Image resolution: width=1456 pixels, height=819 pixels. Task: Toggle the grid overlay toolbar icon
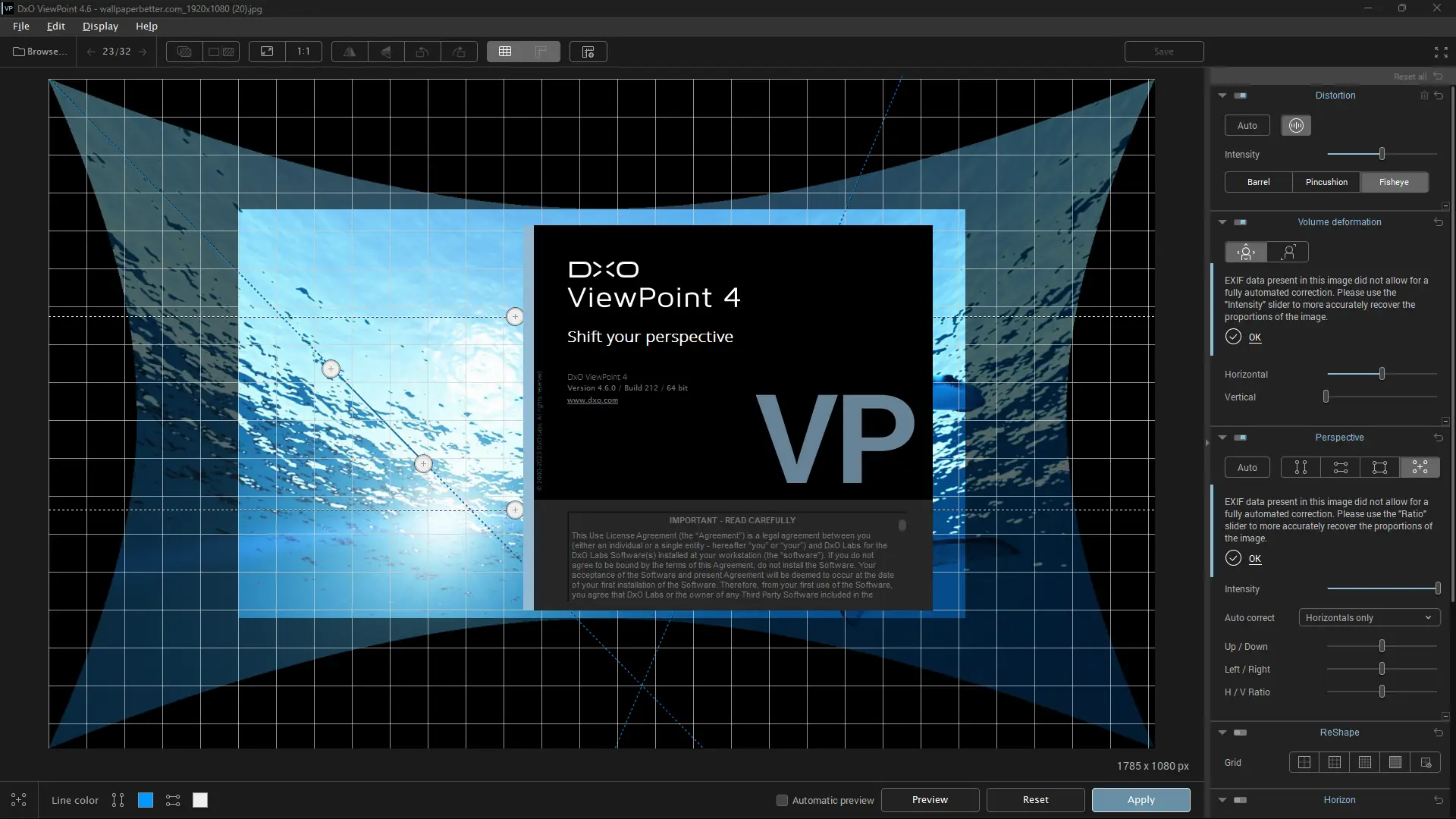pos(505,52)
